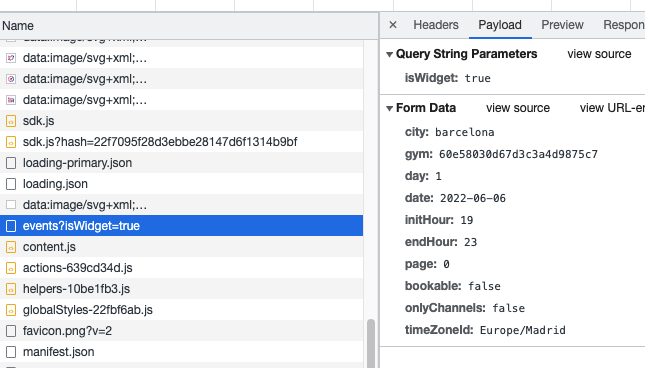Click document icon beside favicon.png?v=2
This screenshot has width=645, height=368.
[11, 331]
